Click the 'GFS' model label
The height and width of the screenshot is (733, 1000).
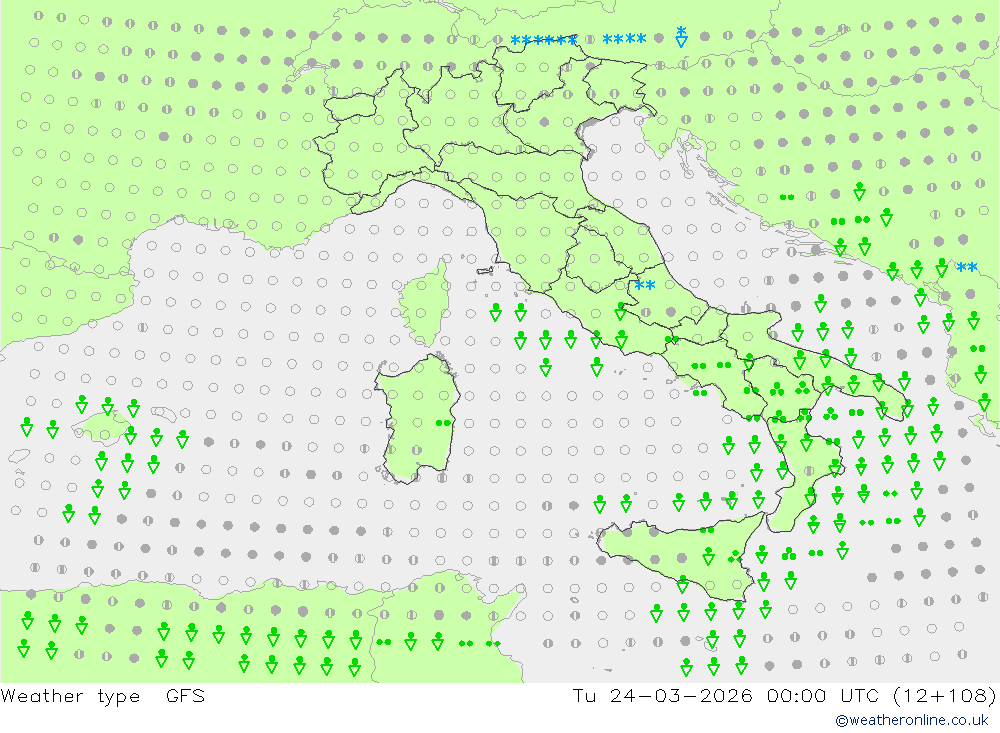tap(186, 695)
